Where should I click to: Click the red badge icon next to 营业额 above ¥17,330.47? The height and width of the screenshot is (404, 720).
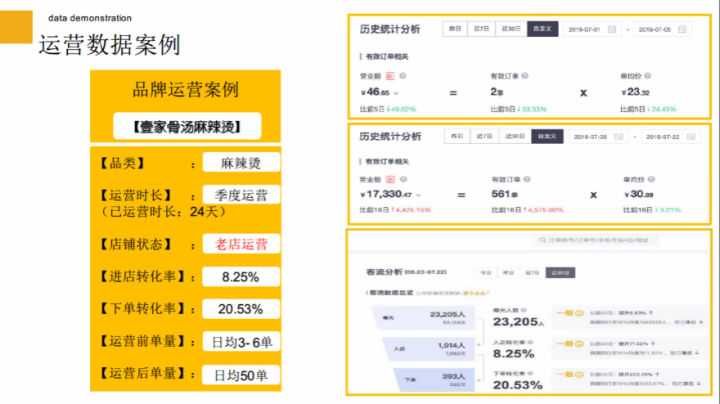(390, 180)
